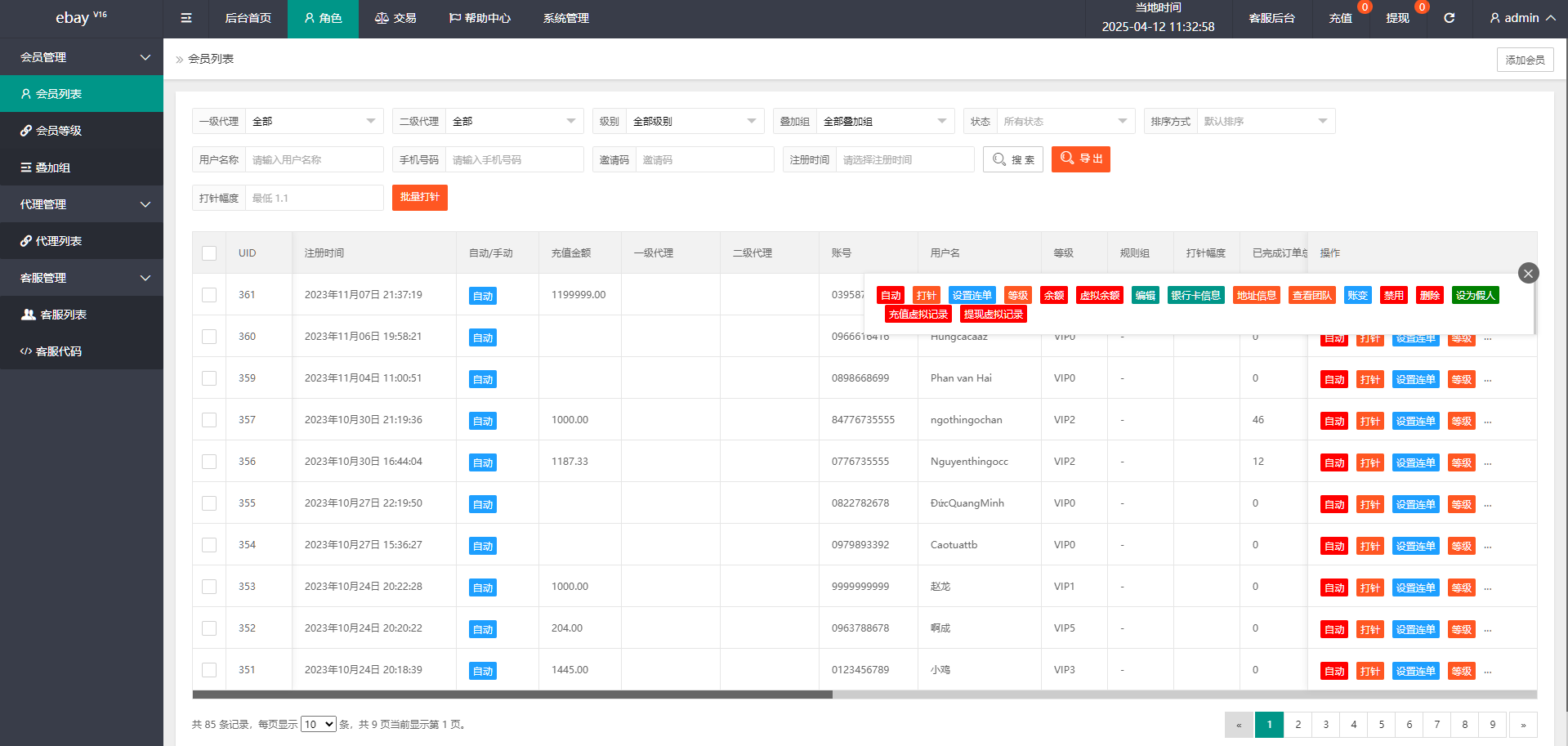Switch to the 交易 top tab
The width and height of the screenshot is (1568, 746).
395,18
